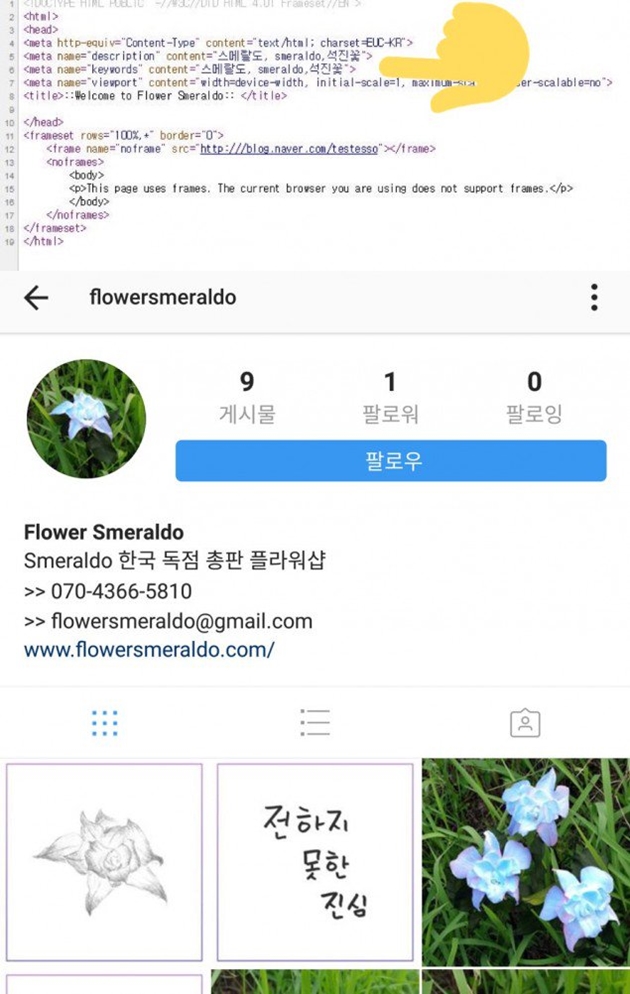View the 9 게시물 posts count
Screen dimensions: 630x994
point(247,397)
